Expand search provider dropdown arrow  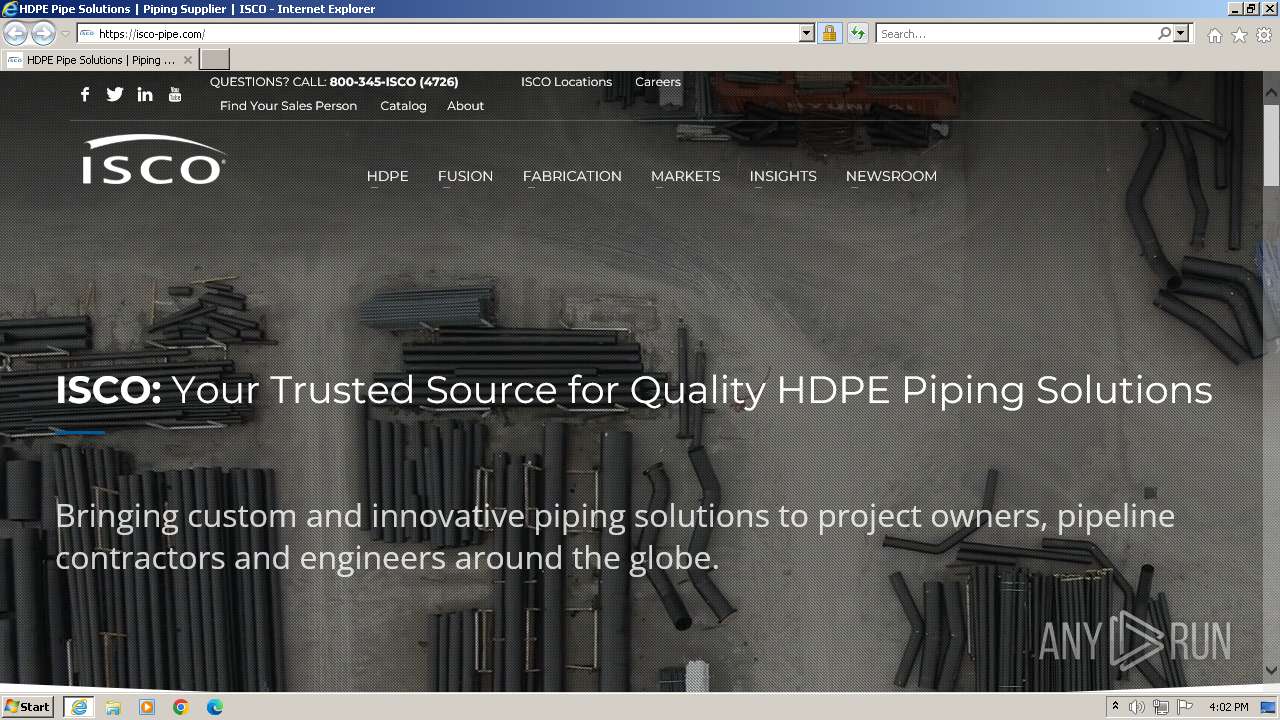click(x=1182, y=33)
